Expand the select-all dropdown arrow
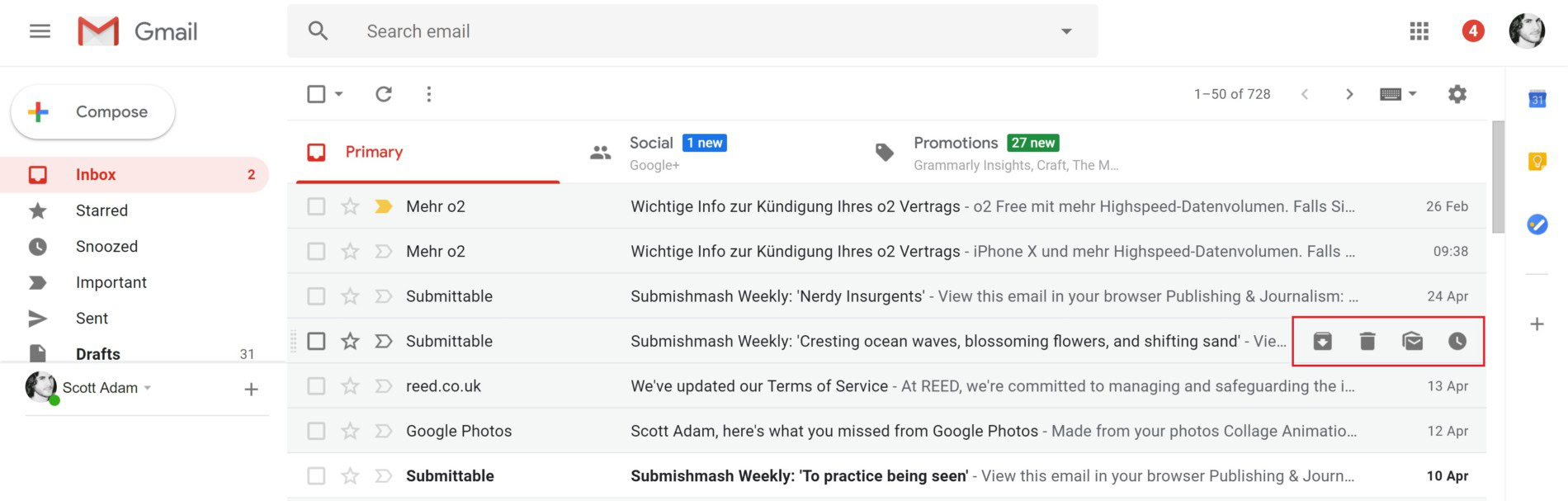This screenshot has width=1568, height=501. coord(339,94)
